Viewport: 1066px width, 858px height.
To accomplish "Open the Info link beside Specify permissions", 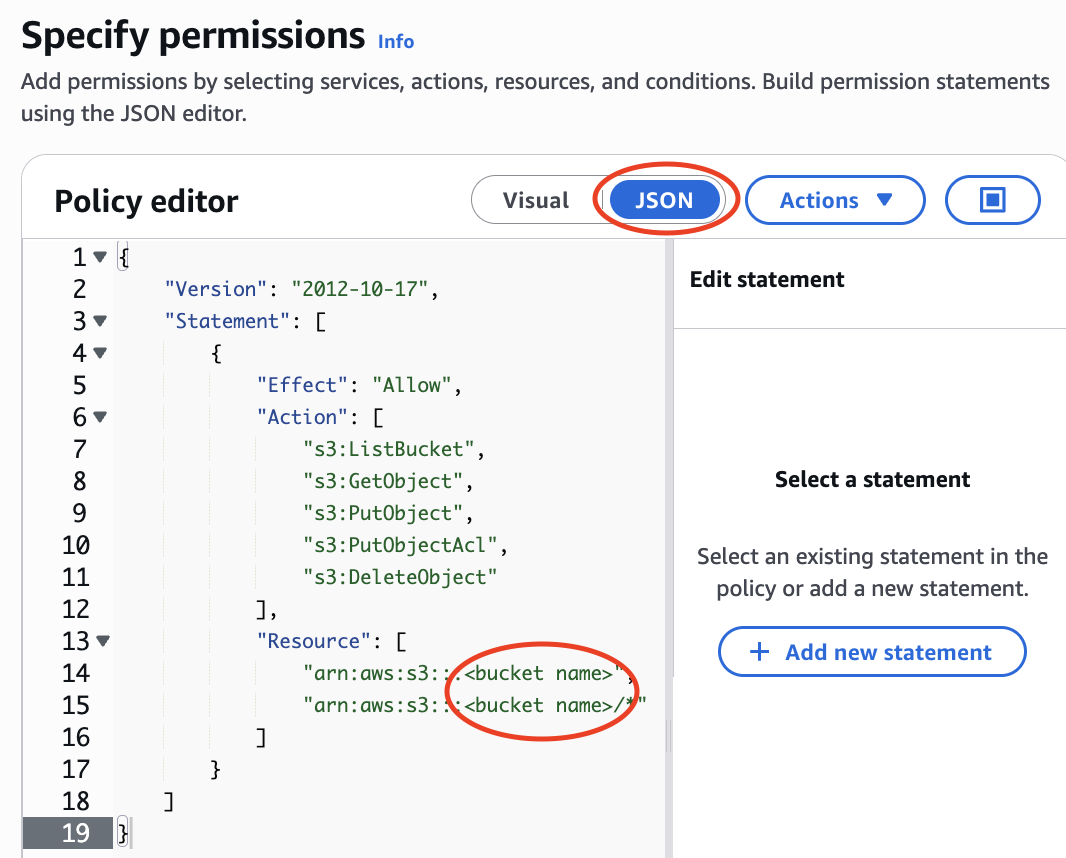I will [x=396, y=41].
